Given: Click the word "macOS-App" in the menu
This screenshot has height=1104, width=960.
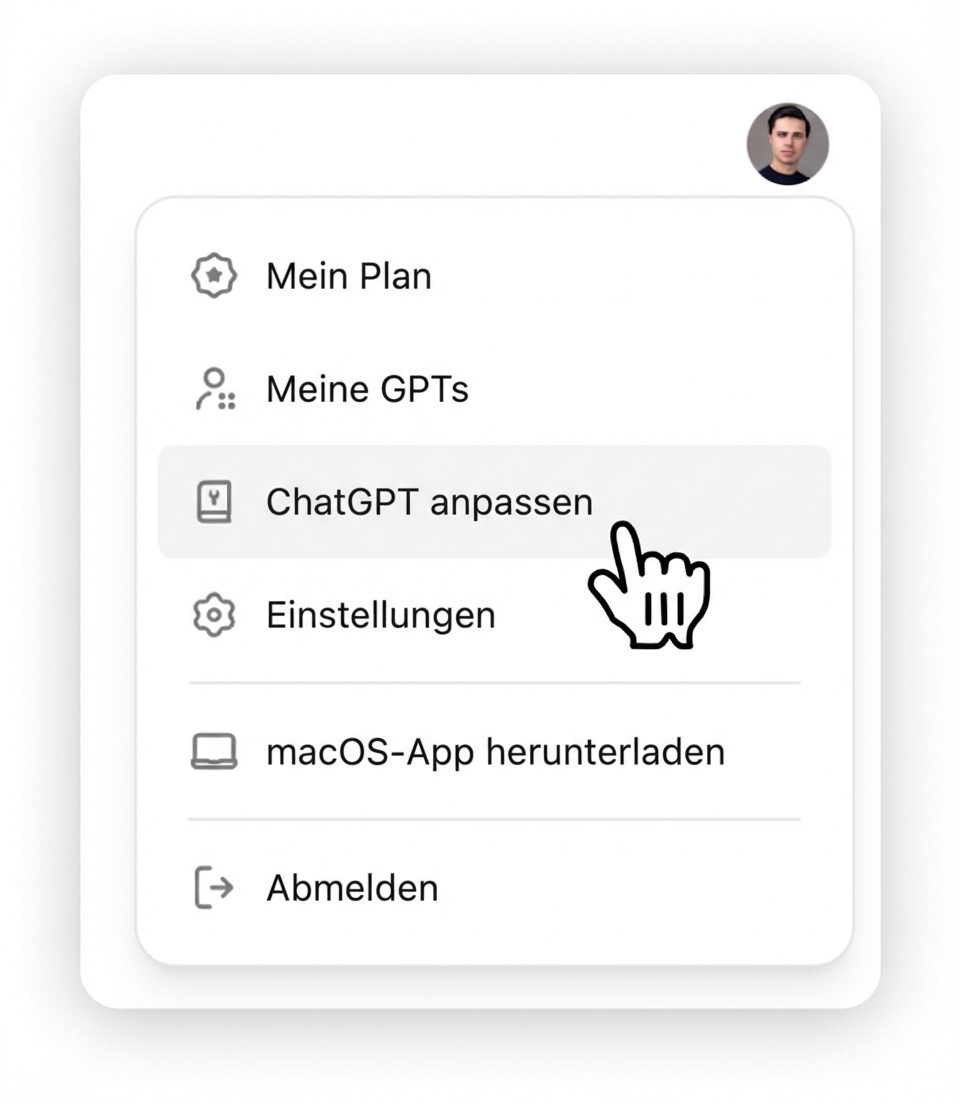Looking at the screenshot, I should point(370,752).
